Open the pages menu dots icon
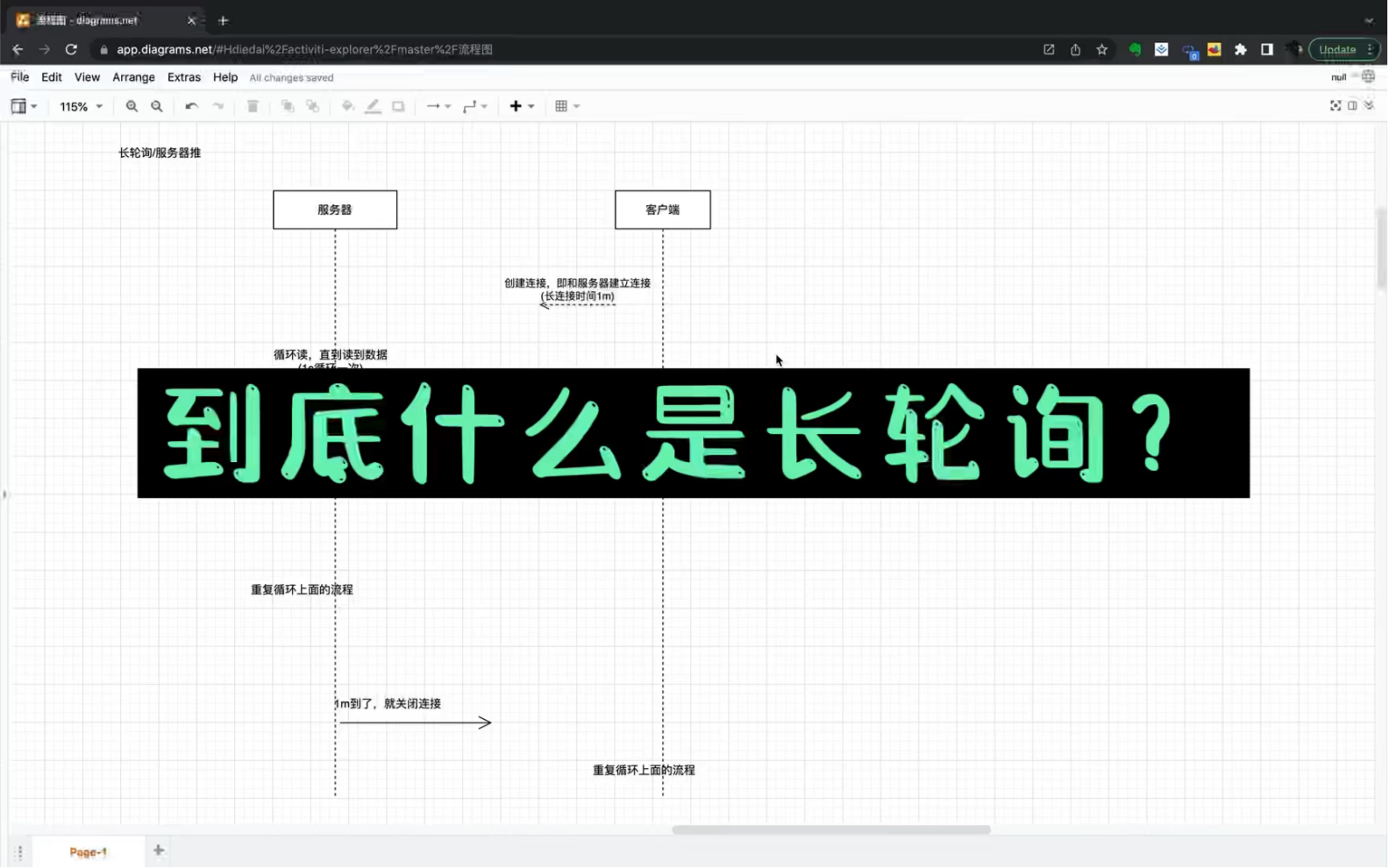This screenshot has width=1389, height=868. tap(19, 852)
